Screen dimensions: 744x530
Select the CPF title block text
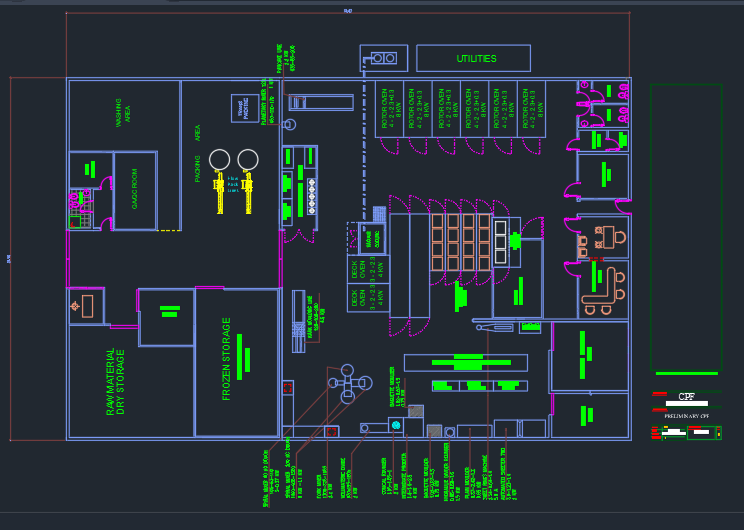[686, 397]
